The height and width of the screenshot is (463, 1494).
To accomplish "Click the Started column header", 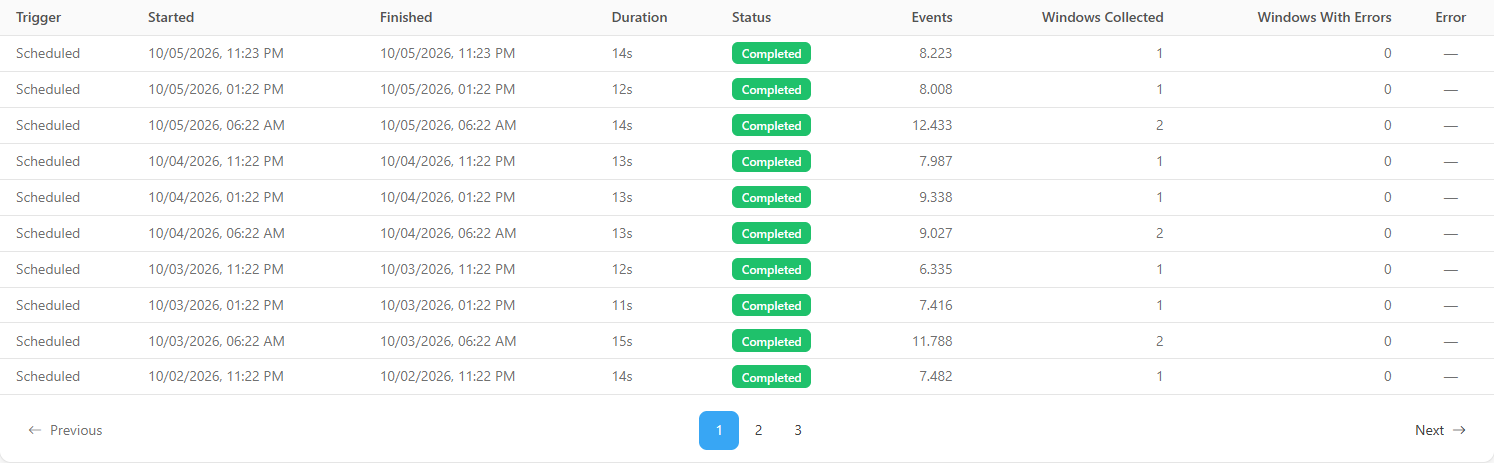I will pos(171,17).
